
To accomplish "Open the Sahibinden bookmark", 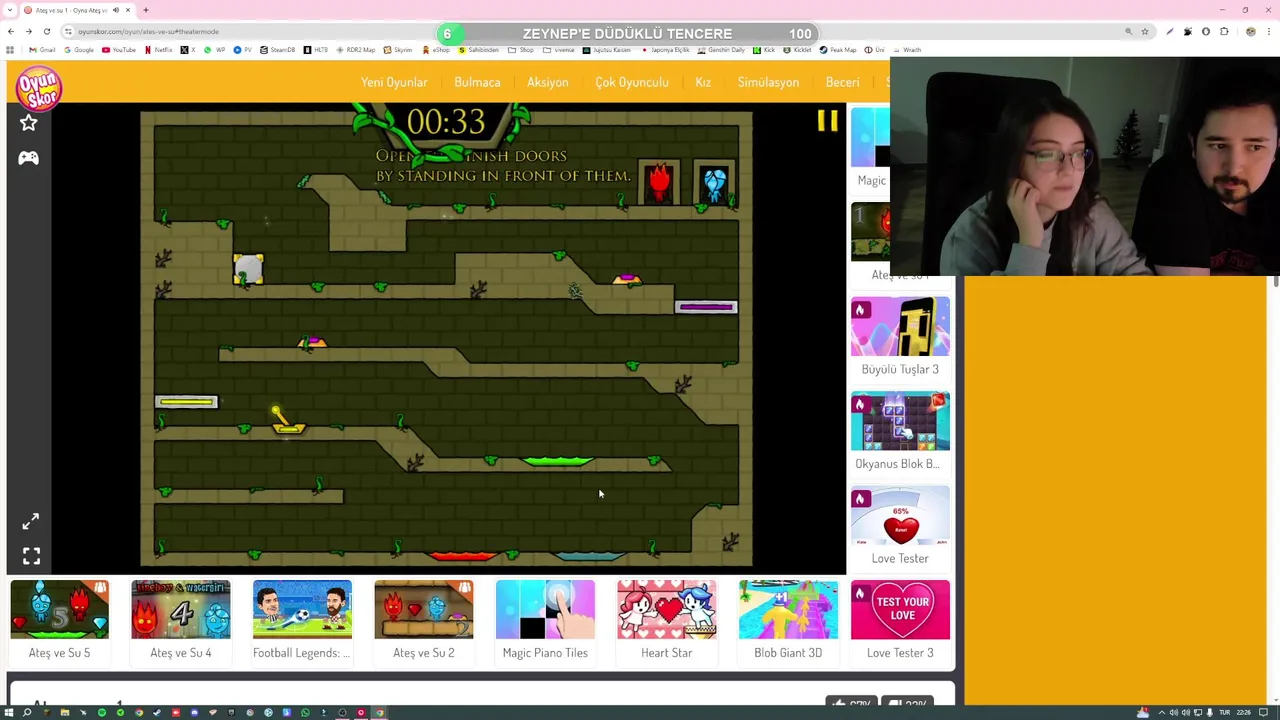I will coord(478,50).
